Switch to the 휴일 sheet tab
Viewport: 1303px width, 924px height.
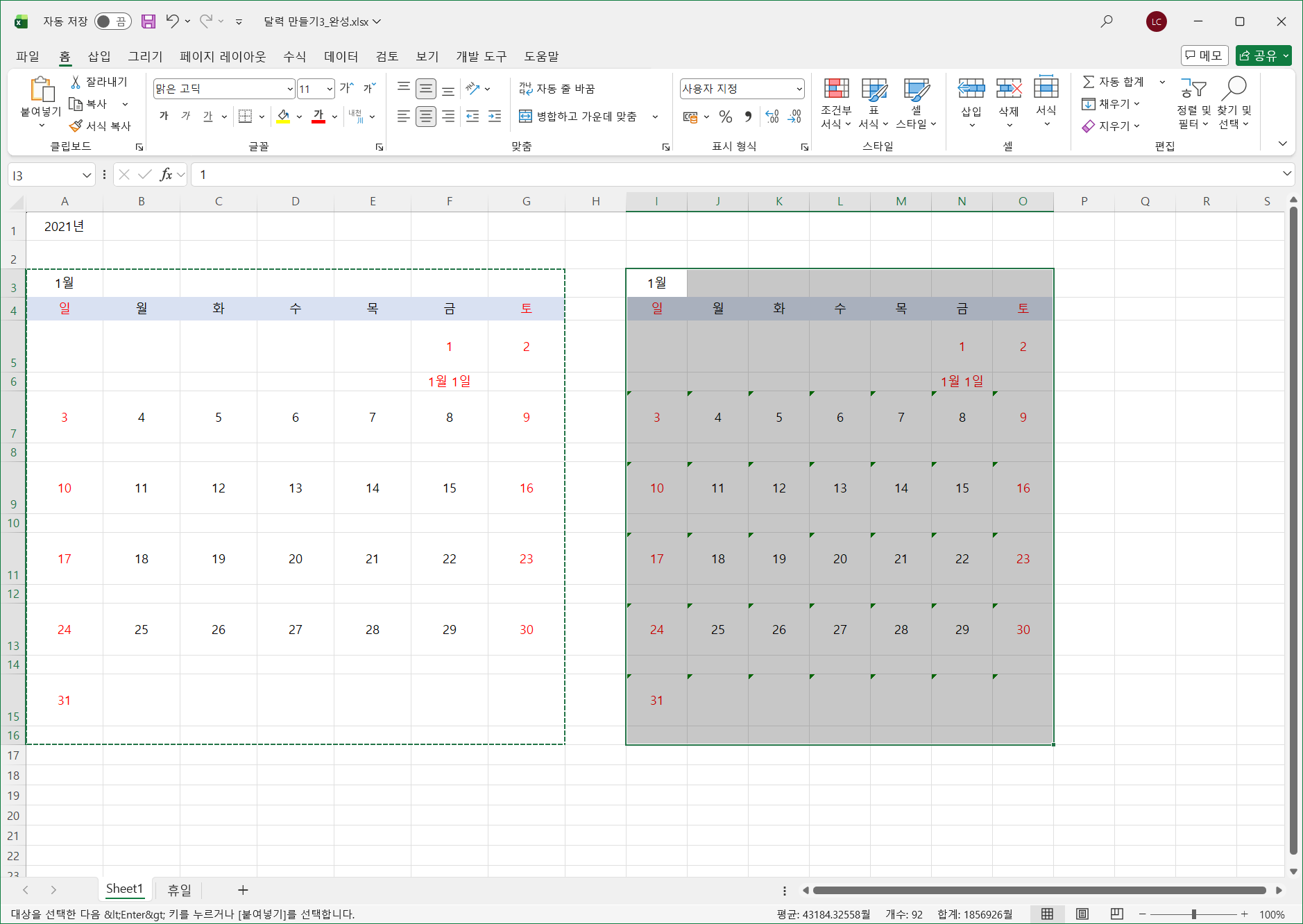pos(180,889)
